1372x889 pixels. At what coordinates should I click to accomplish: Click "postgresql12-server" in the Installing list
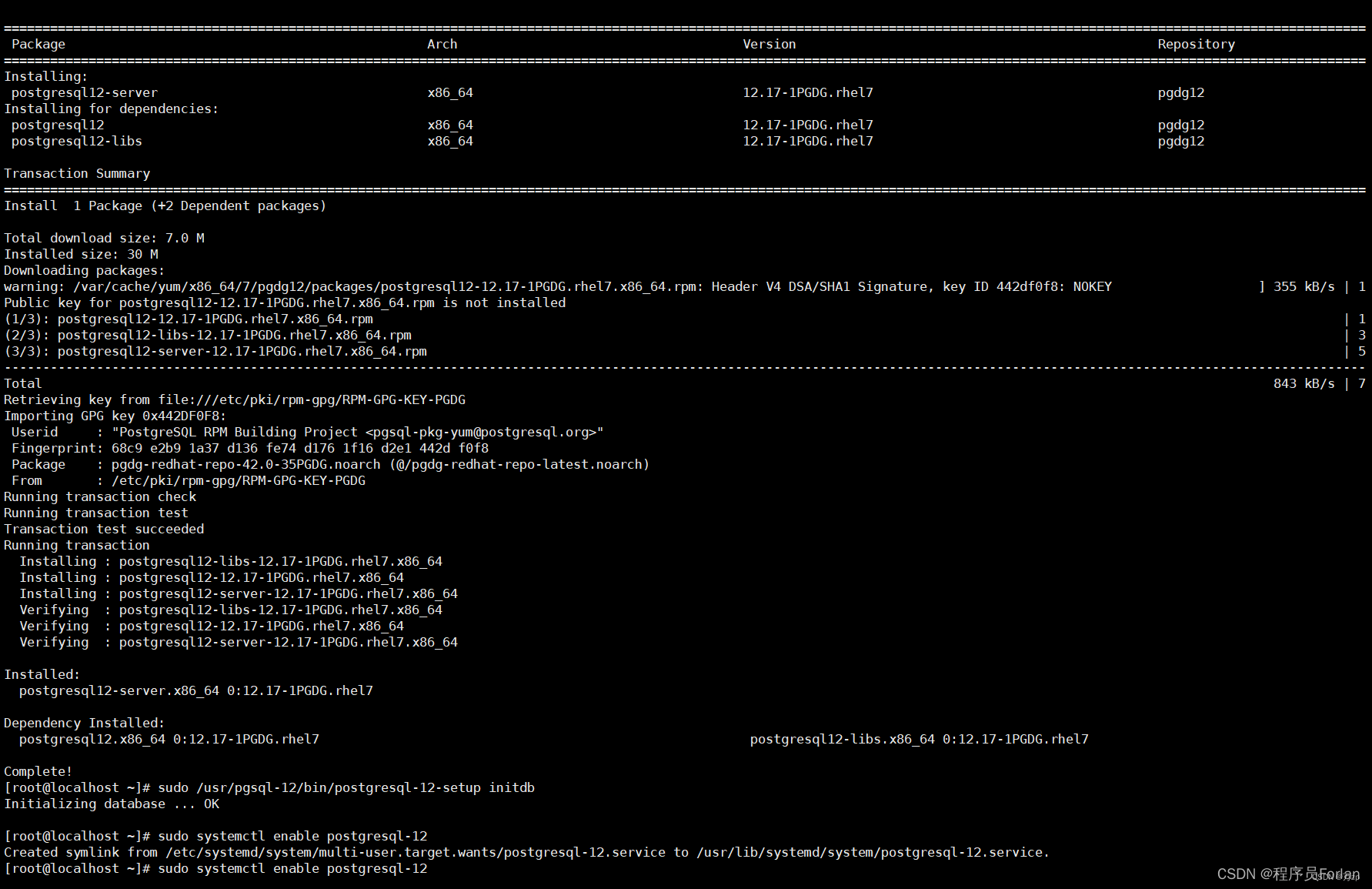(85, 92)
